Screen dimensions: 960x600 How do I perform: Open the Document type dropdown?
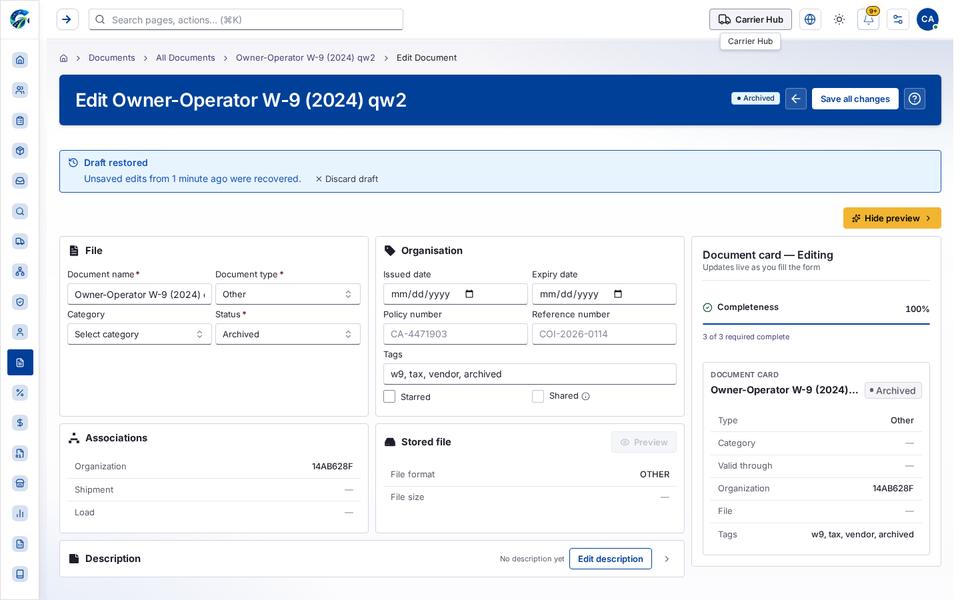[288, 294]
